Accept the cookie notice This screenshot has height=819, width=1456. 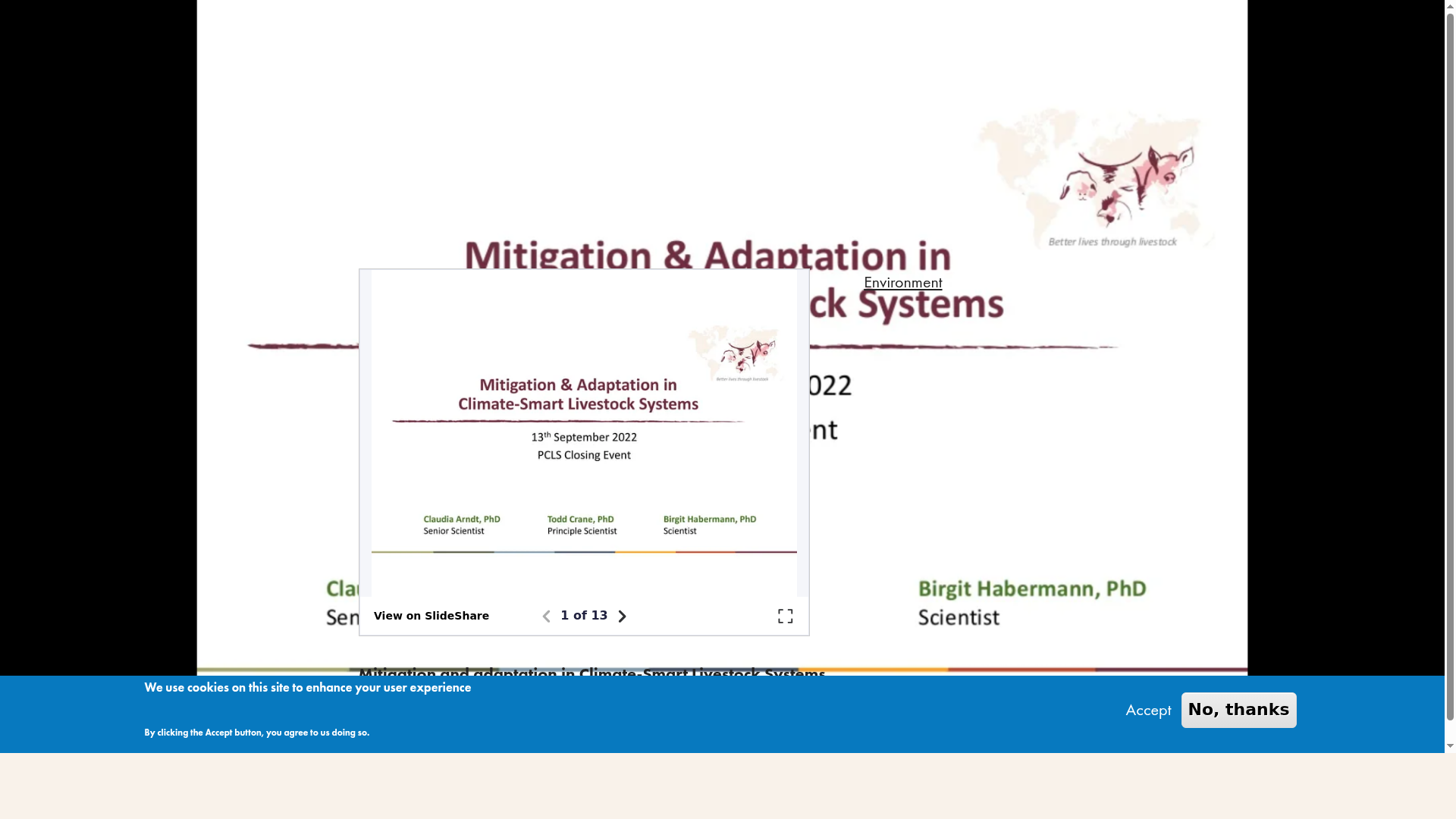click(1147, 711)
